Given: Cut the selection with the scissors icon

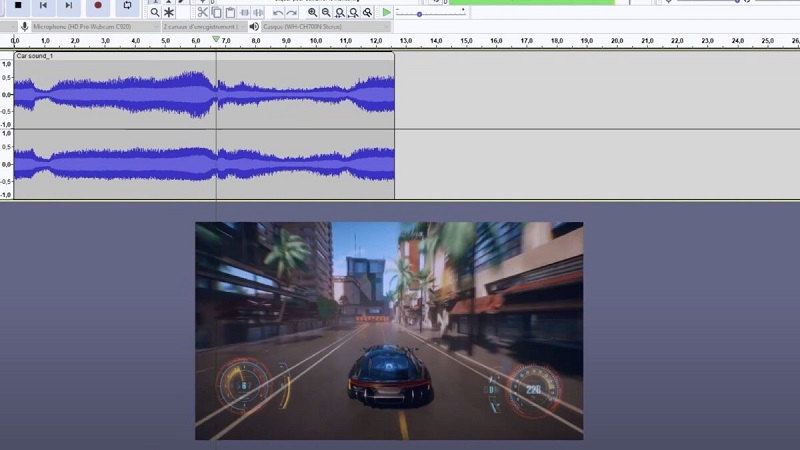Looking at the screenshot, I should coord(202,12).
